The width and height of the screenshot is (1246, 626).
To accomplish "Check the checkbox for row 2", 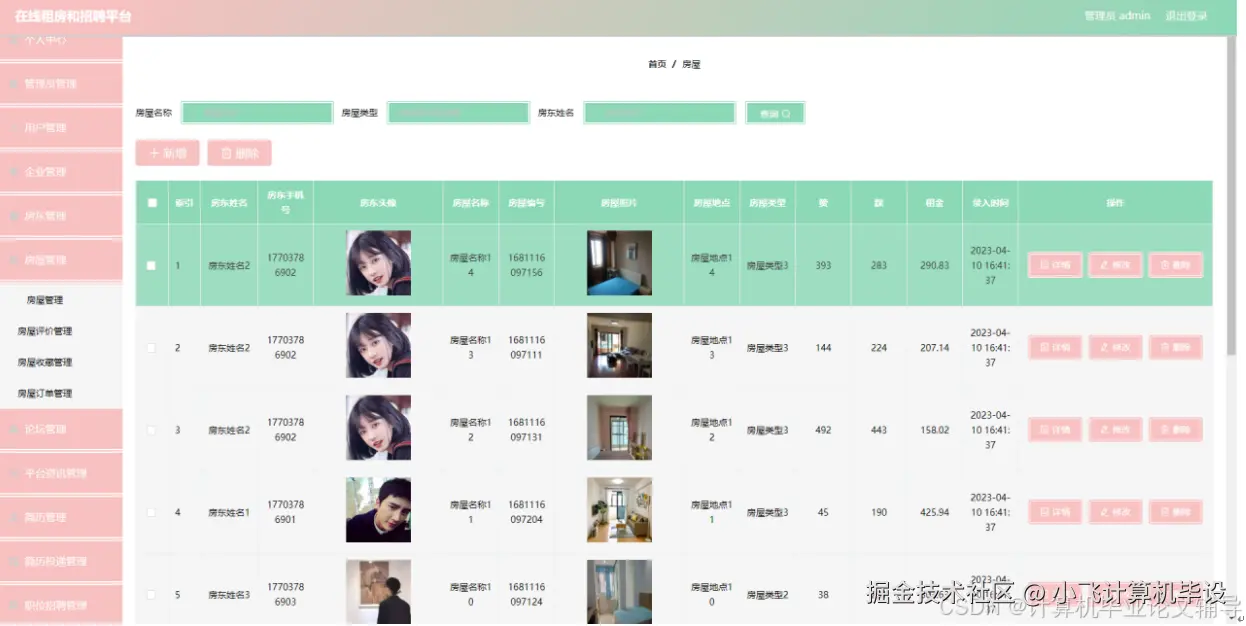I will 152,348.
